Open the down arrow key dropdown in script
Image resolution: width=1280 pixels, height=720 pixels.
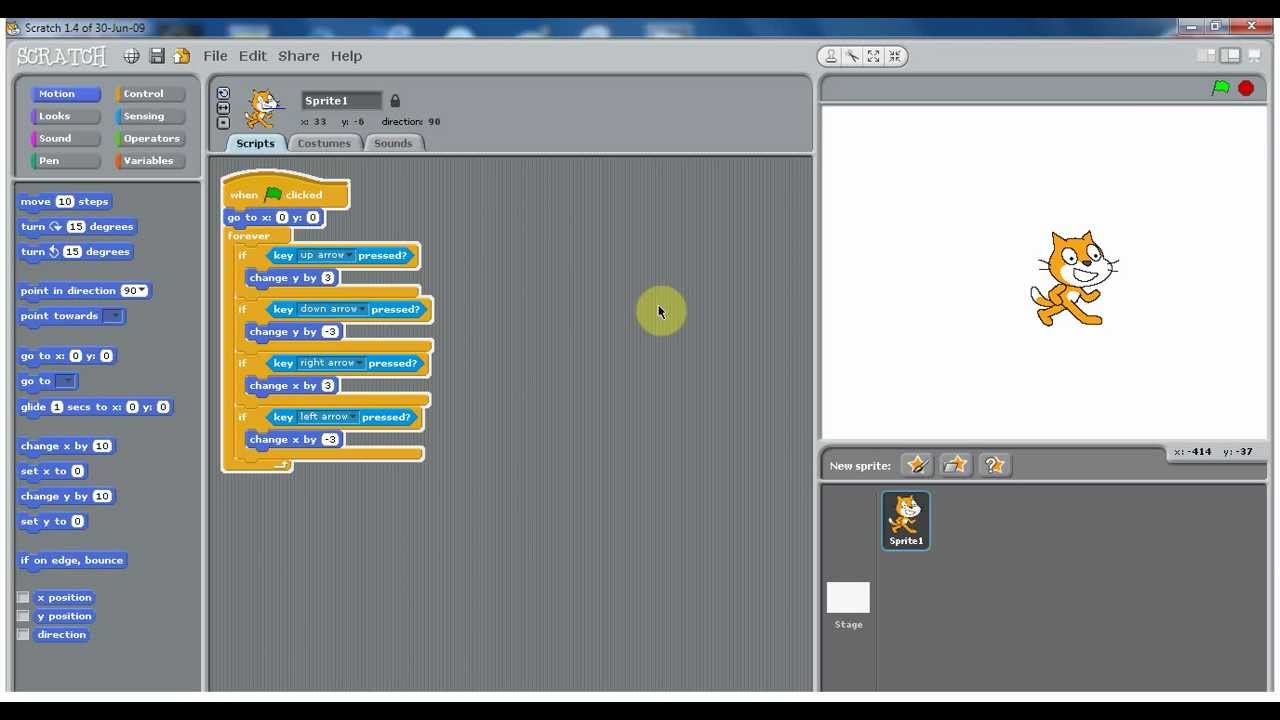click(361, 310)
